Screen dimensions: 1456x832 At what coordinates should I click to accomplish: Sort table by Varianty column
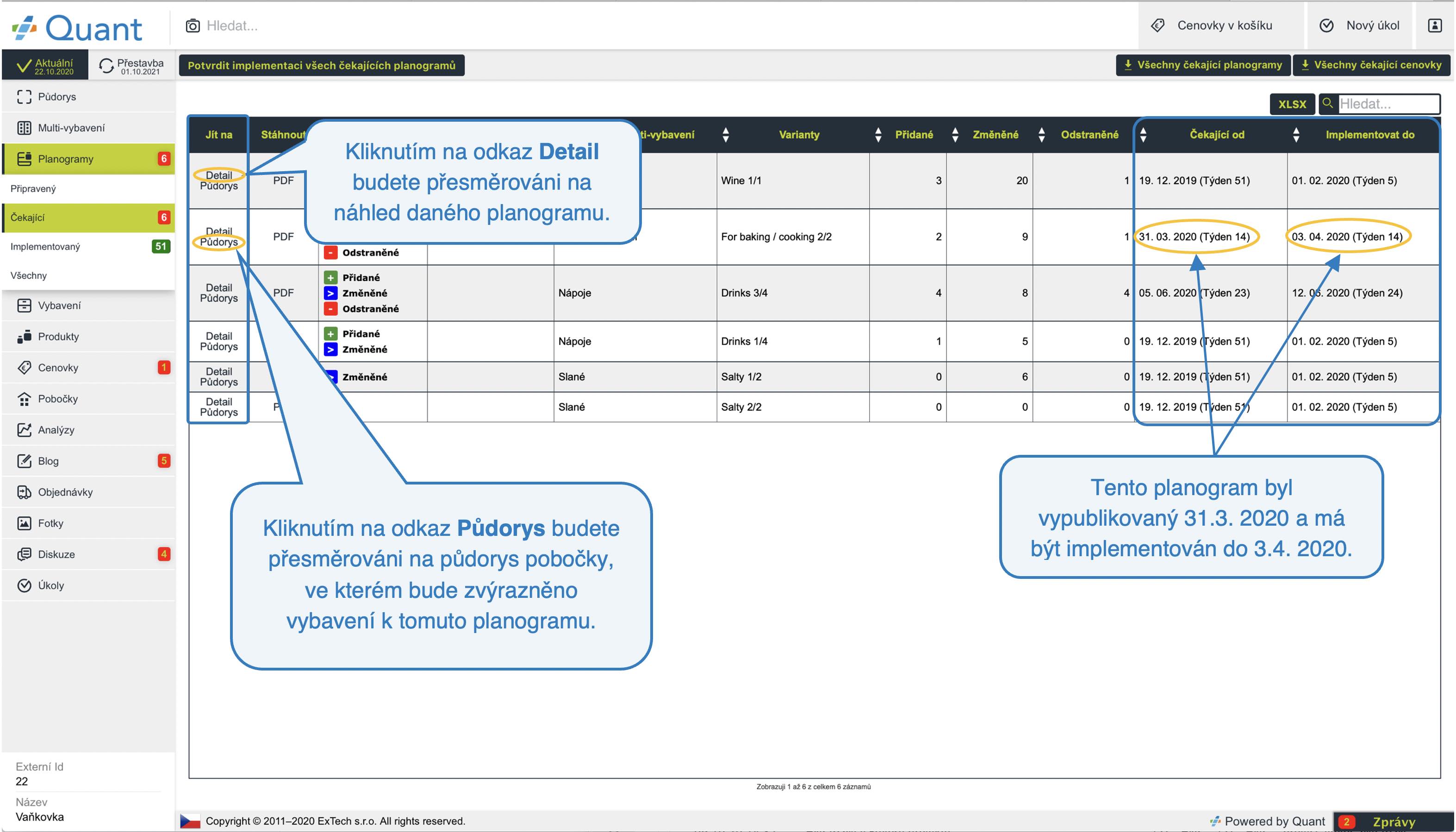click(798, 135)
